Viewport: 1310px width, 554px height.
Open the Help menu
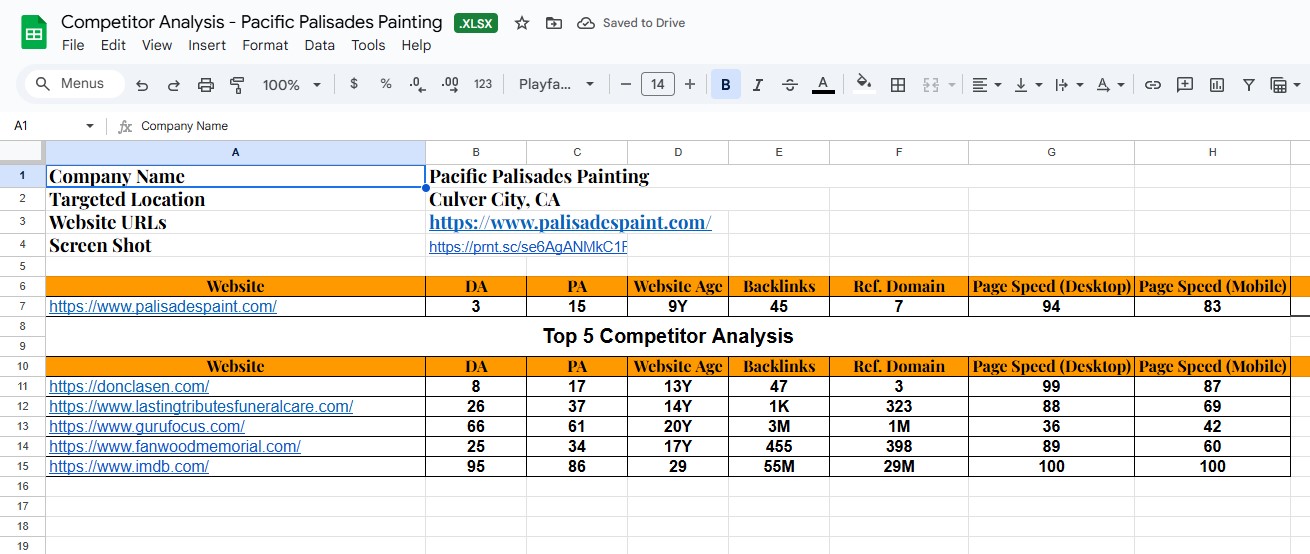click(x=416, y=45)
